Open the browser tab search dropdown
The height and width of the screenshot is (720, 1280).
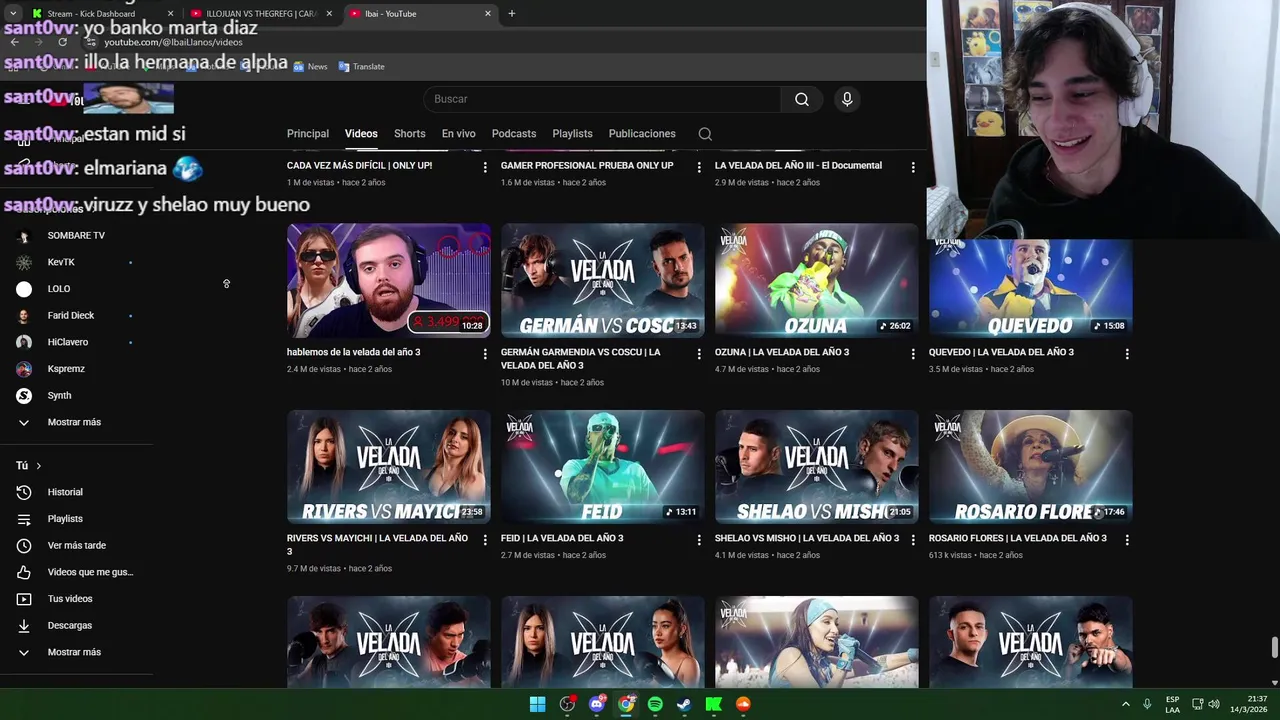(x=13, y=13)
